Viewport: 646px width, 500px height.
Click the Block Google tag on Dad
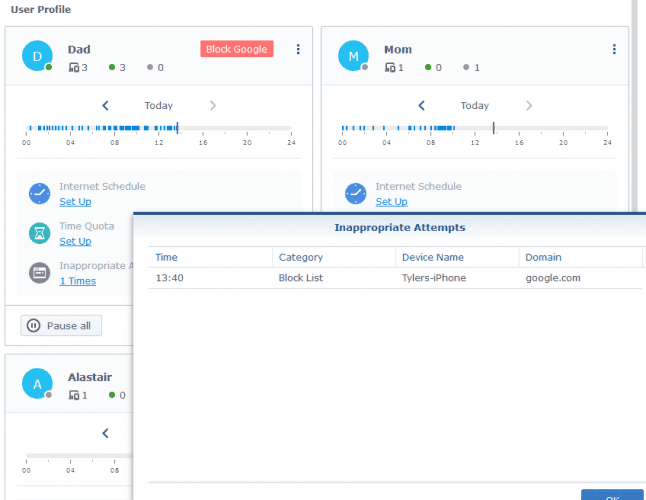pyautogui.click(x=236, y=49)
